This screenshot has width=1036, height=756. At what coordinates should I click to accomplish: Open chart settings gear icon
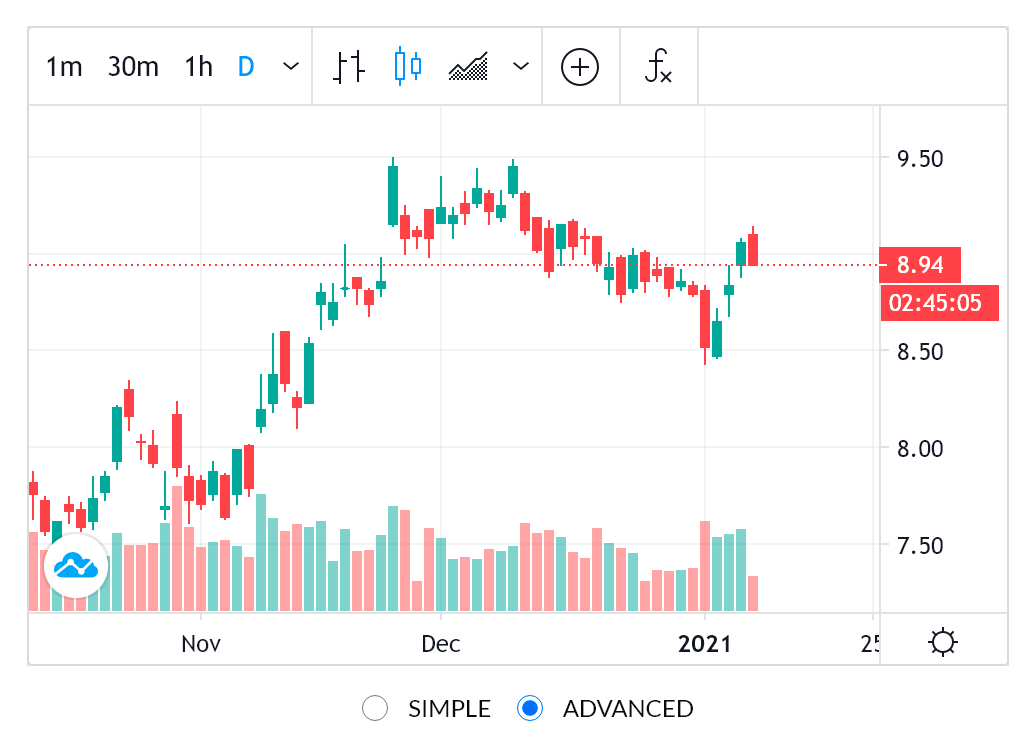tap(943, 641)
